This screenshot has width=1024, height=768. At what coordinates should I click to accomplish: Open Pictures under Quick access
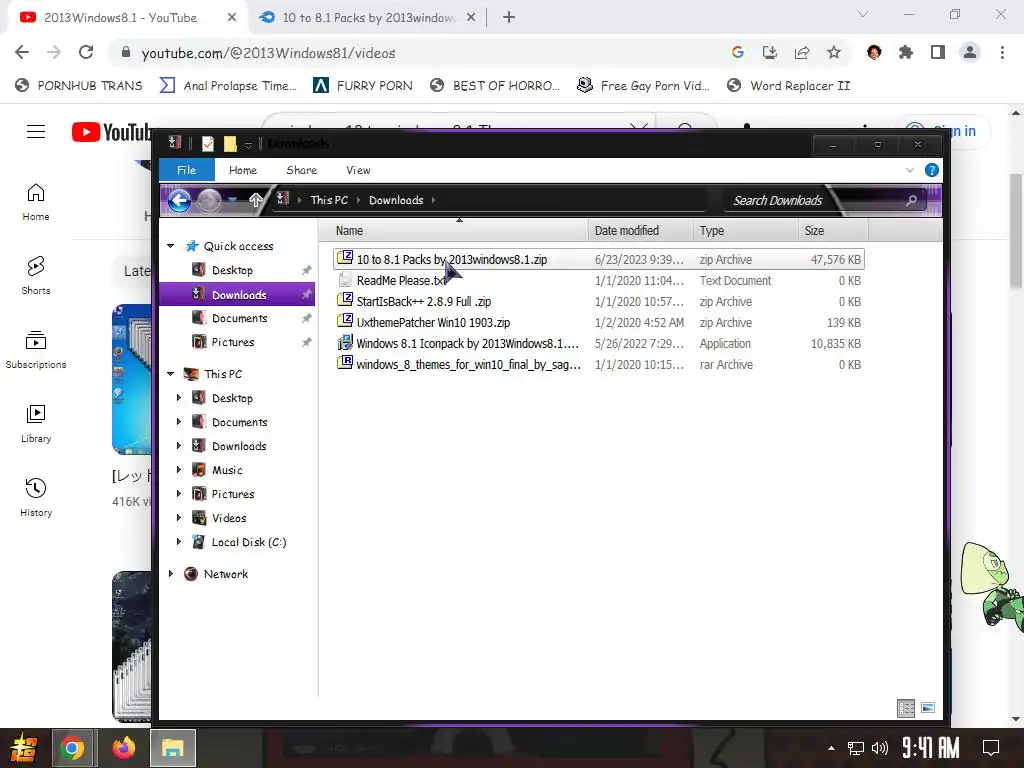pyautogui.click(x=232, y=342)
